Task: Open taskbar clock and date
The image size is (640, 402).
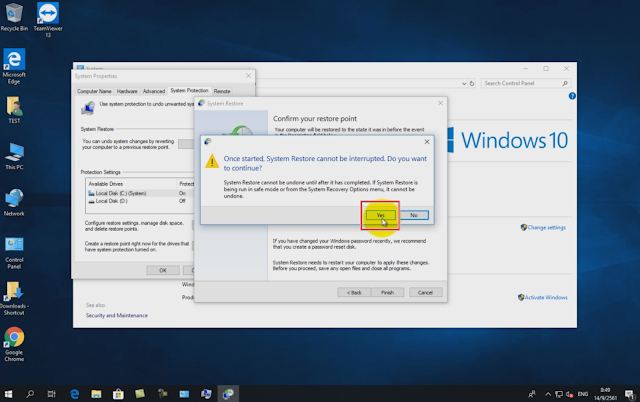Action: point(605,394)
